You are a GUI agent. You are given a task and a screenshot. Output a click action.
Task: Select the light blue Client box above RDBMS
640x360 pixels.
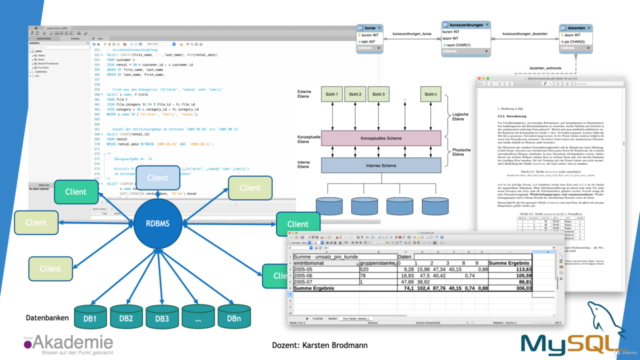click(158, 178)
